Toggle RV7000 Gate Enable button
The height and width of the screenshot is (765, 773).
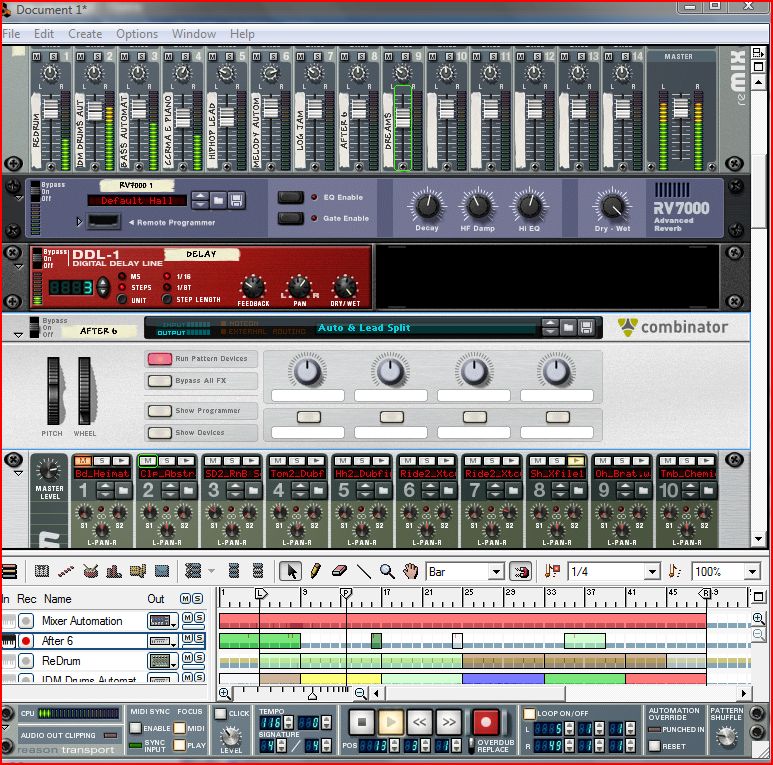point(290,218)
